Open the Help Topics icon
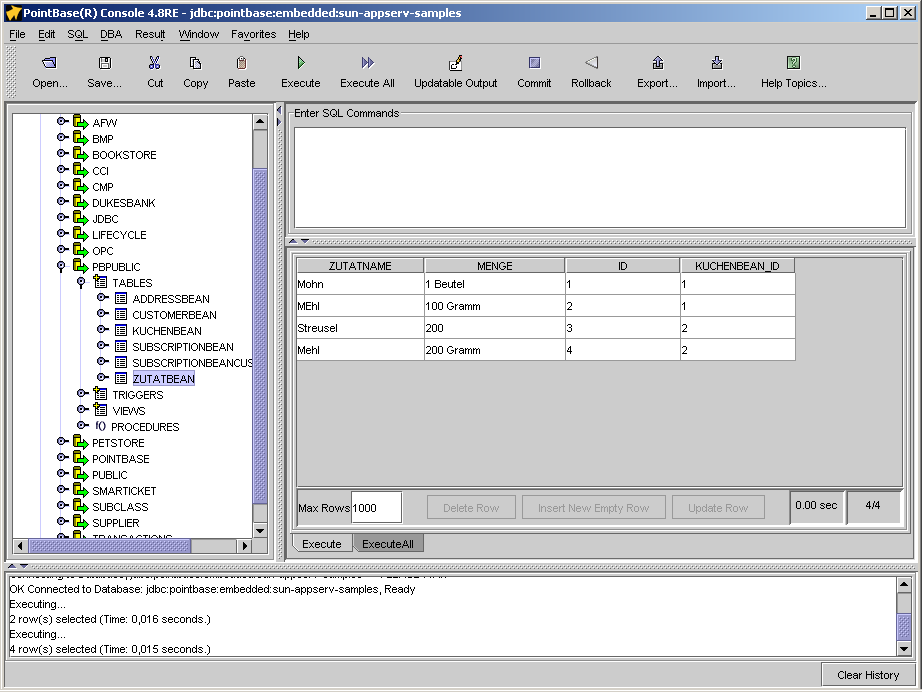The height and width of the screenshot is (692, 922). click(x=793, y=62)
